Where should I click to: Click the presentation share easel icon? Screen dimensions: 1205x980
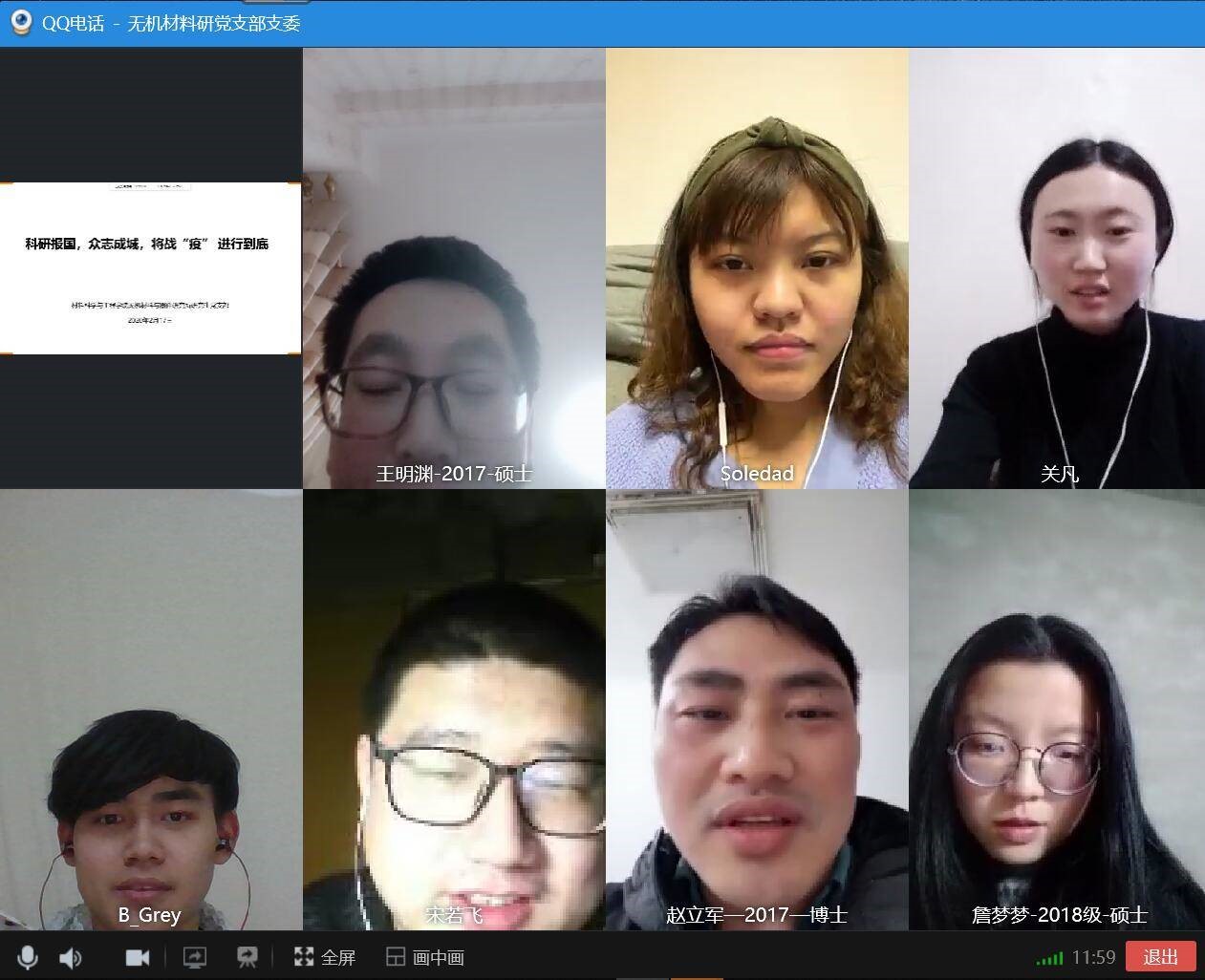pyautogui.click(x=247, y=957)
